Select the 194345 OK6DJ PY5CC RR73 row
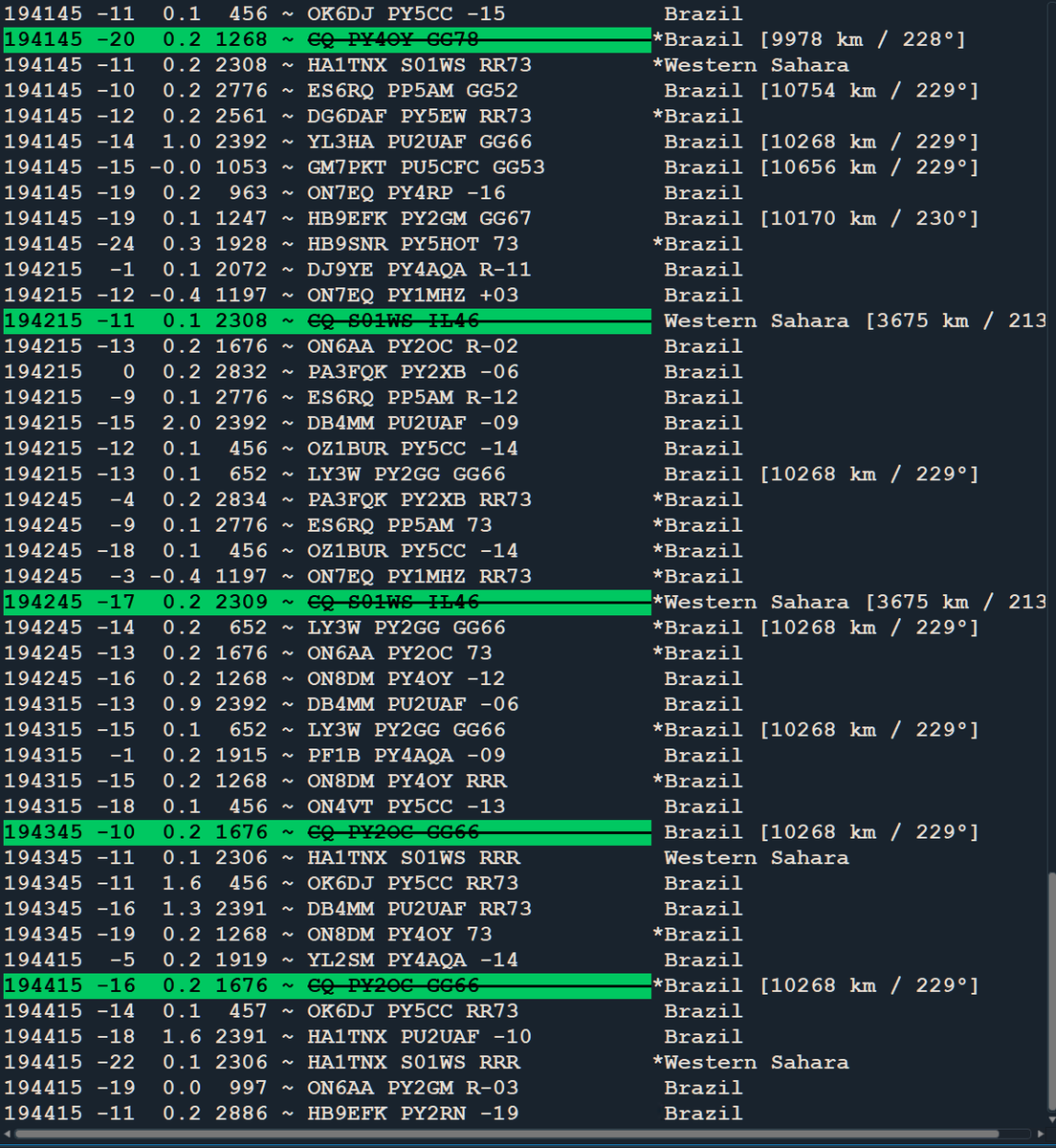Viewport: 1056px width, 1148px height. (x=524, y=883)
